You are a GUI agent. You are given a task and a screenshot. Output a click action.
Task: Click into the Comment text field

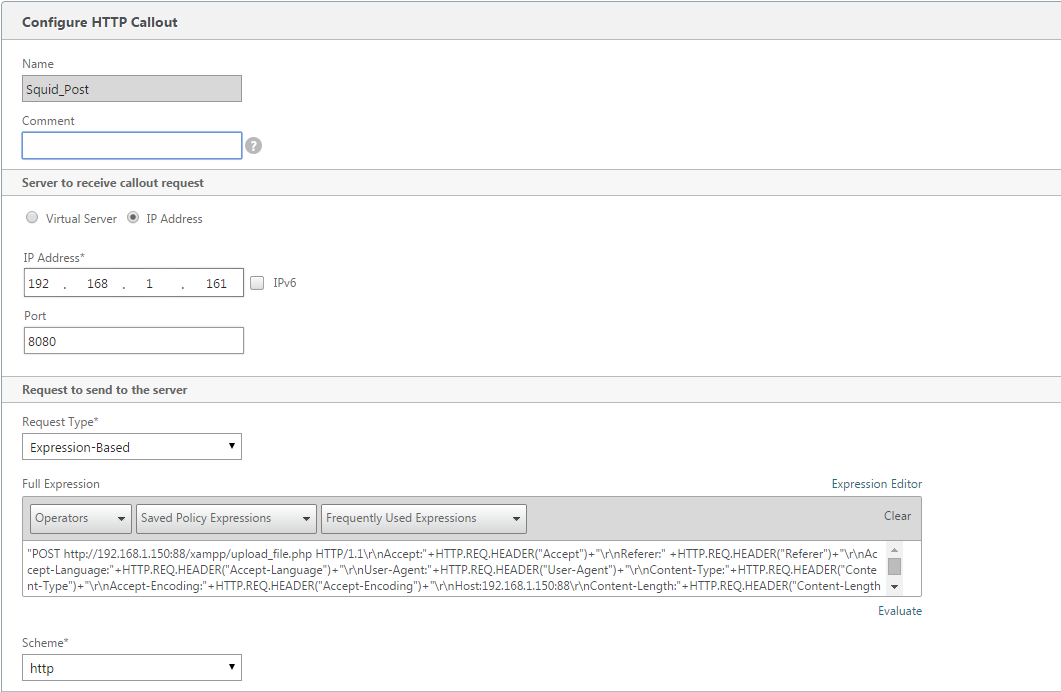[132, 146]
